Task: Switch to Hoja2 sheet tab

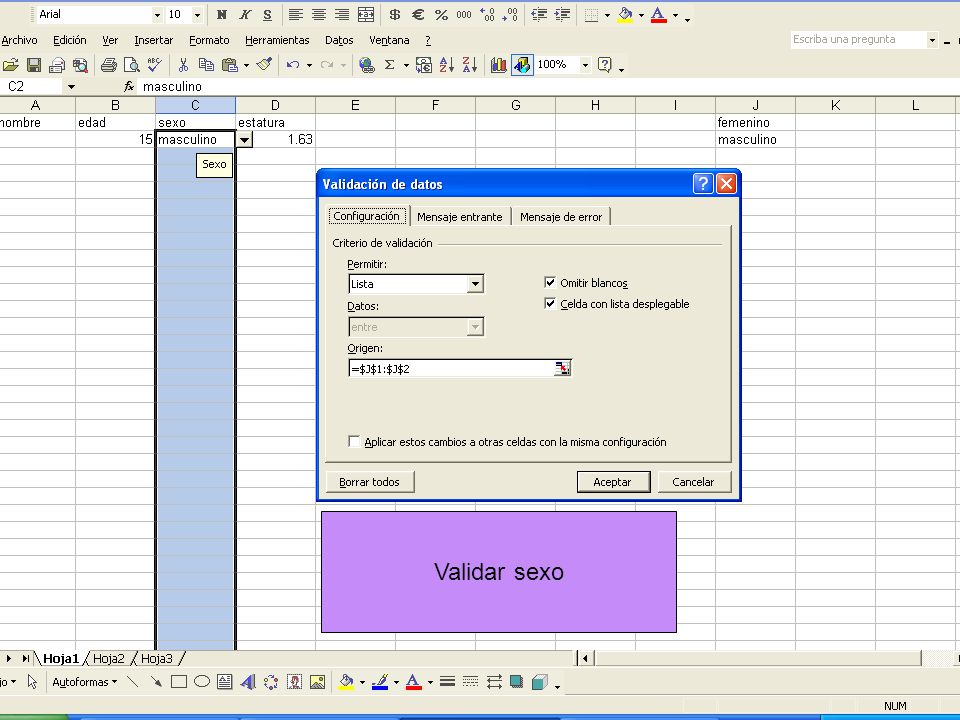Action: pyautogui.click(x=108, y=659)
